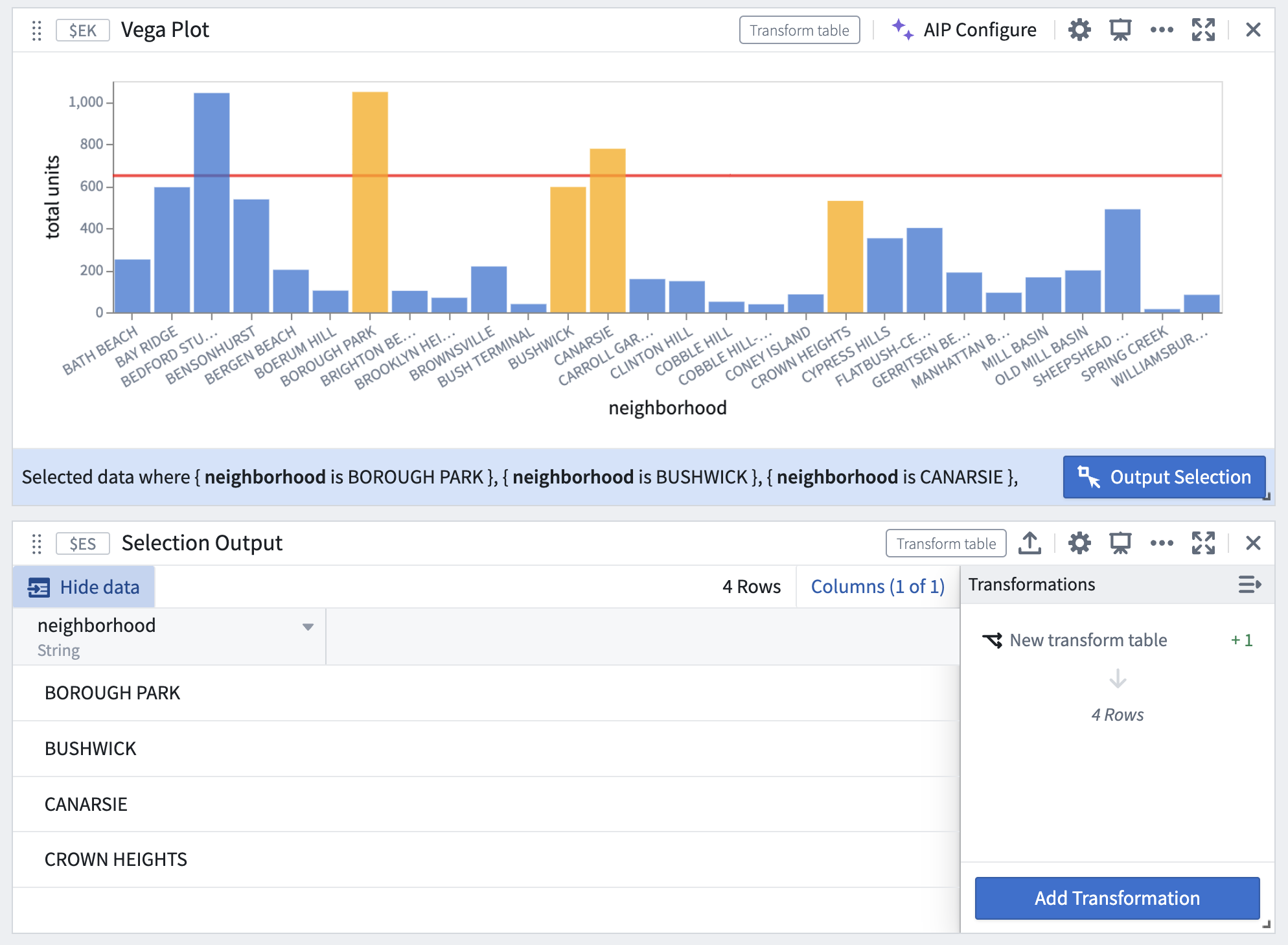This screenshot has height=945, width=1288.
Task: Click the orange CROWN HEIGHTS bar
Action: point(845,257)
